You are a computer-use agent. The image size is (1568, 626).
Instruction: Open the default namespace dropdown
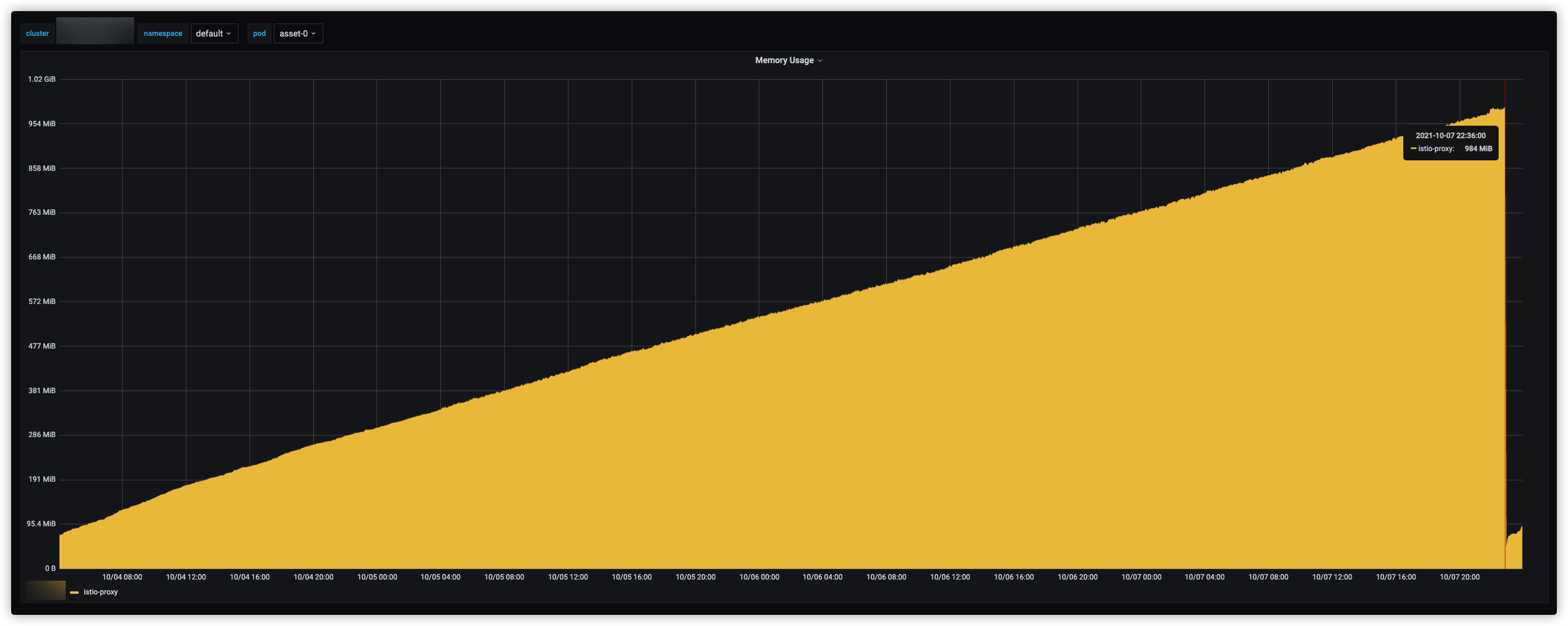click(x=214, y=33)
